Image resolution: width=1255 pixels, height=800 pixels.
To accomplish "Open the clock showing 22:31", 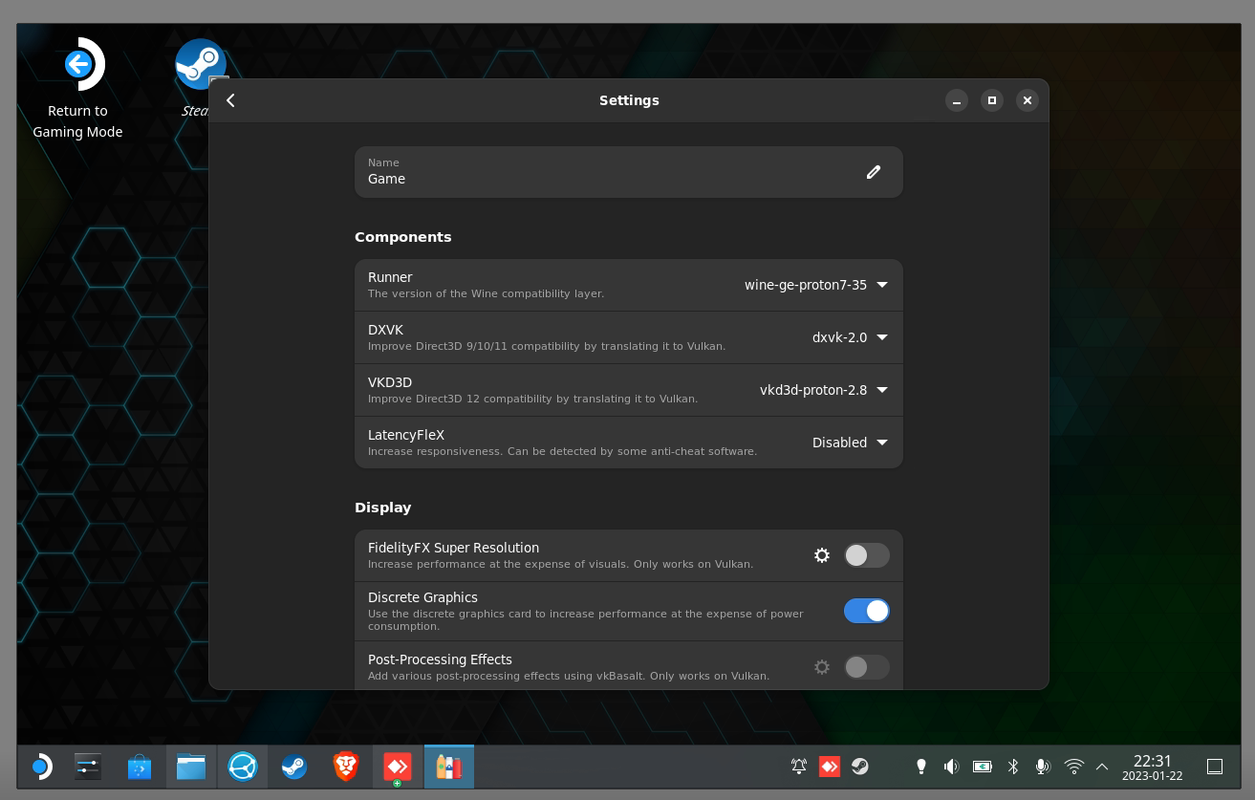I will [x=1152, y=767].
